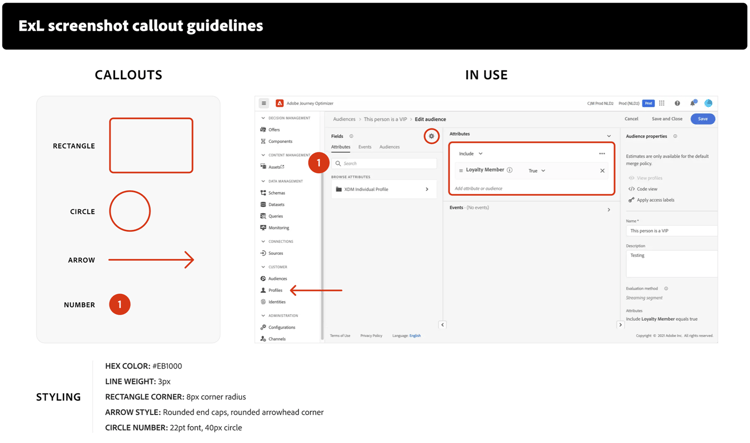Image resolution: width=750 pixels, height=443 pixels.
Task: Click the Audiences breadcrumb
Action: (344, 119)
